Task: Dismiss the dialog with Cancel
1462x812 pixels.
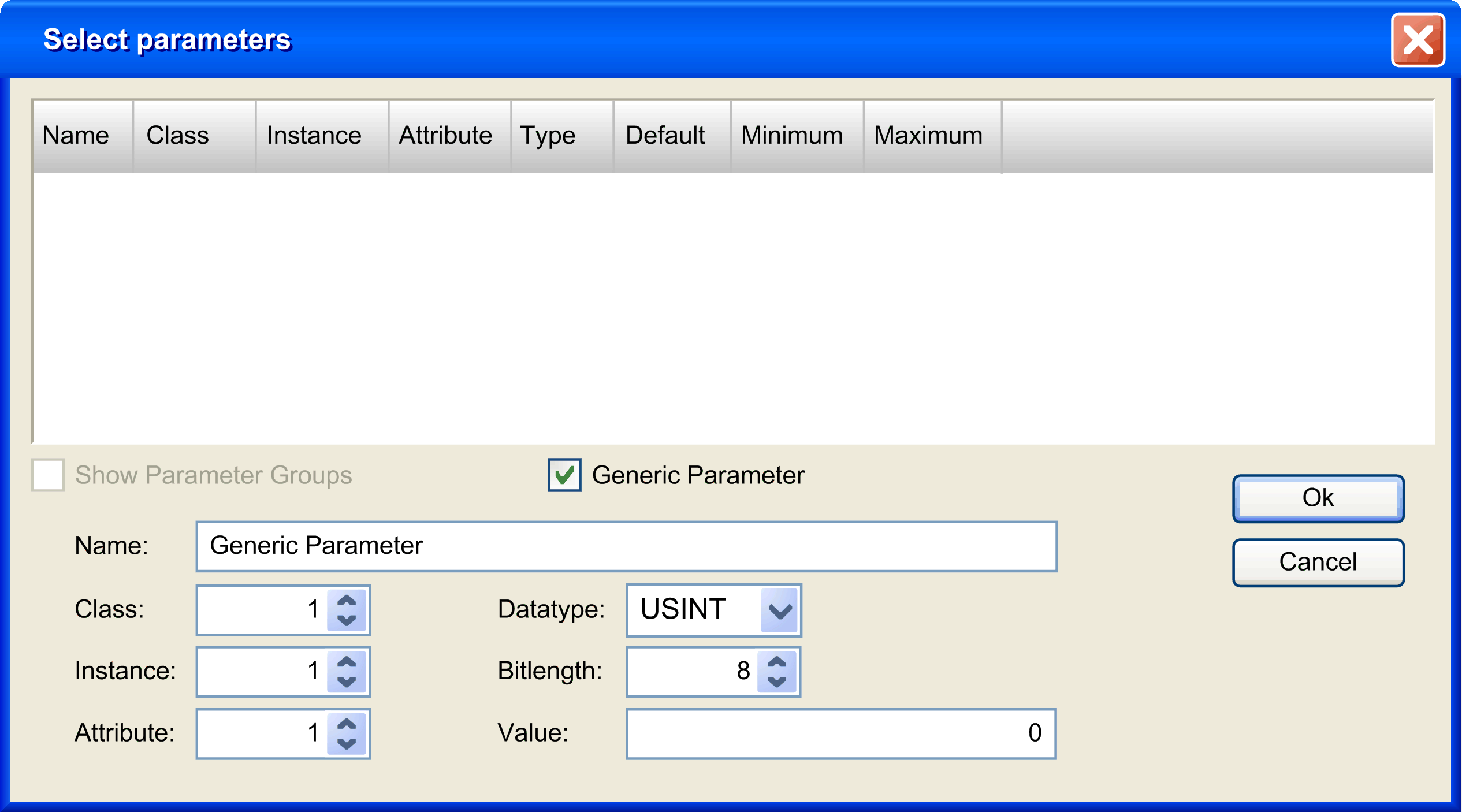Action: pyautogui.click(x=1318, y=562)
